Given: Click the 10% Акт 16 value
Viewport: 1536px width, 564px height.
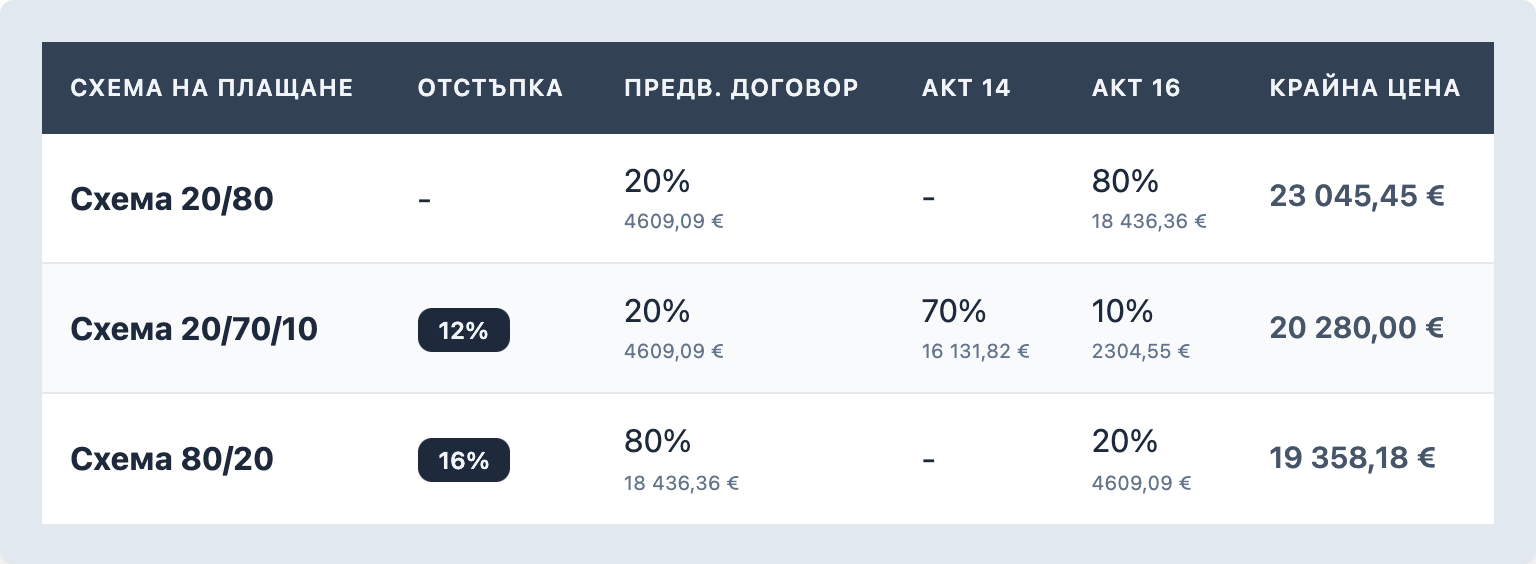Looking at the screenshot, I should point(1123,312).
